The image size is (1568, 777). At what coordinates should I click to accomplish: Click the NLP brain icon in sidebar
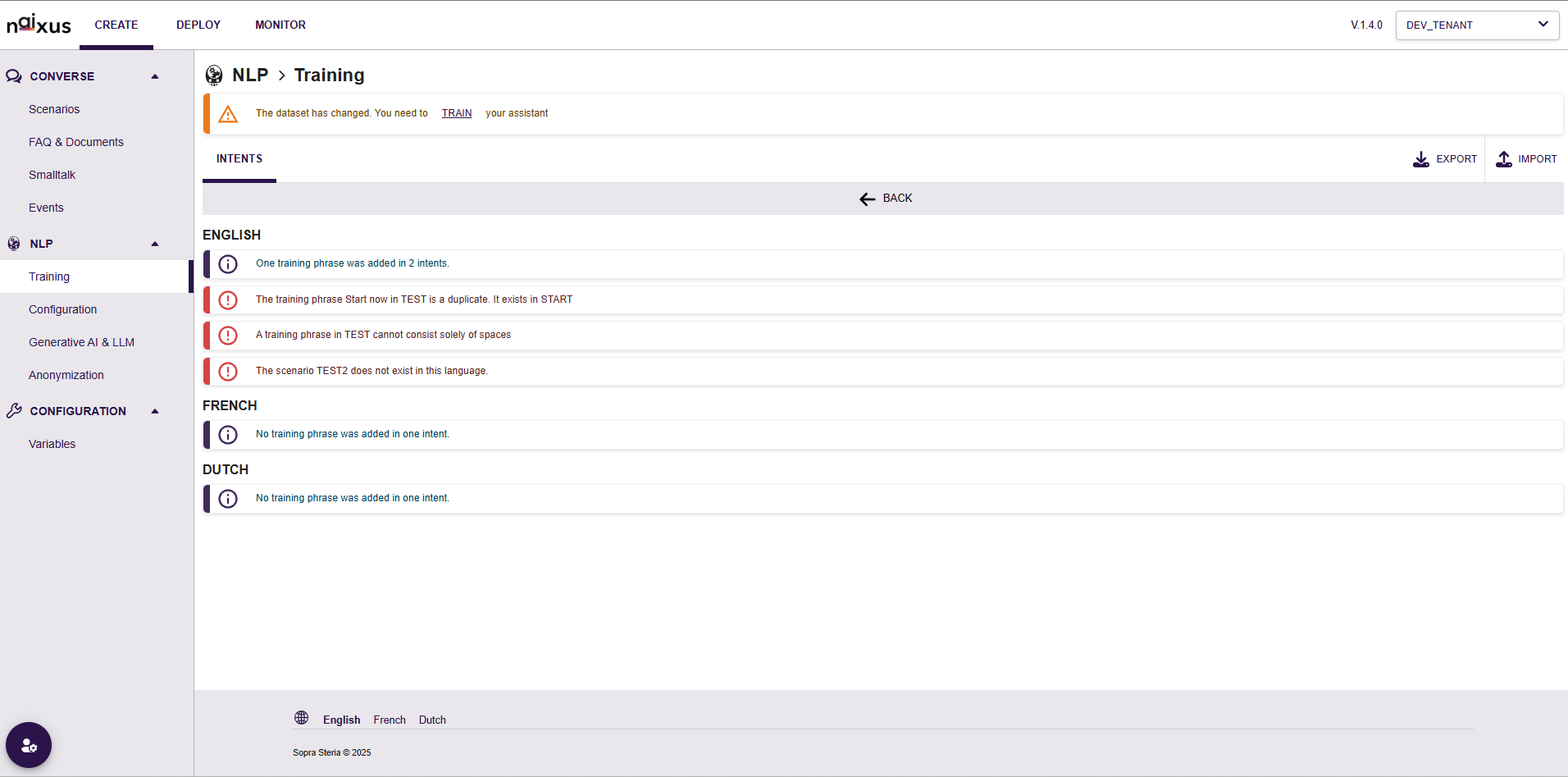tap(14, 244)
